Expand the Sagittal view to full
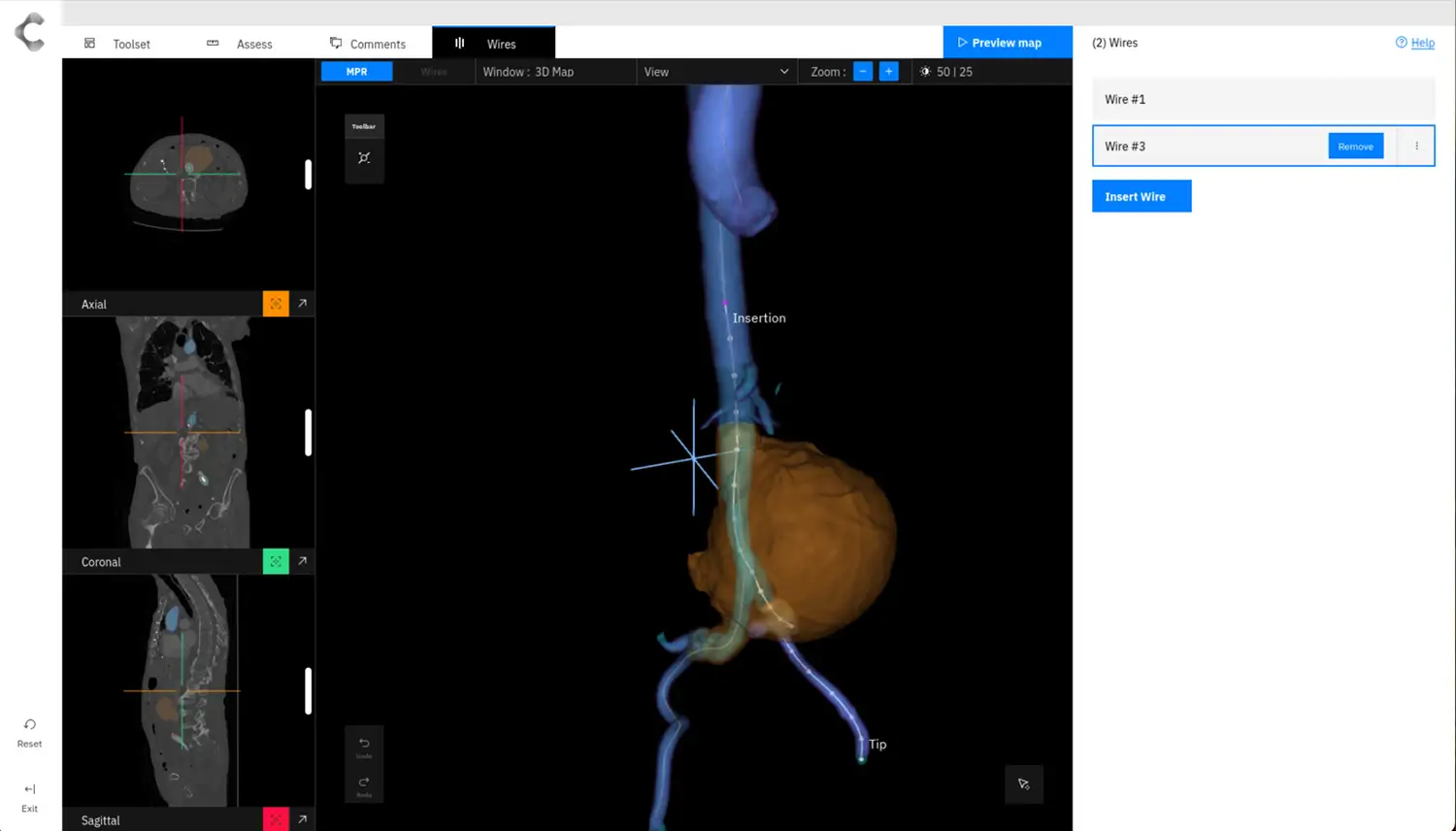The width and height of the screenshot is (1456, 831). click(303, 819)
